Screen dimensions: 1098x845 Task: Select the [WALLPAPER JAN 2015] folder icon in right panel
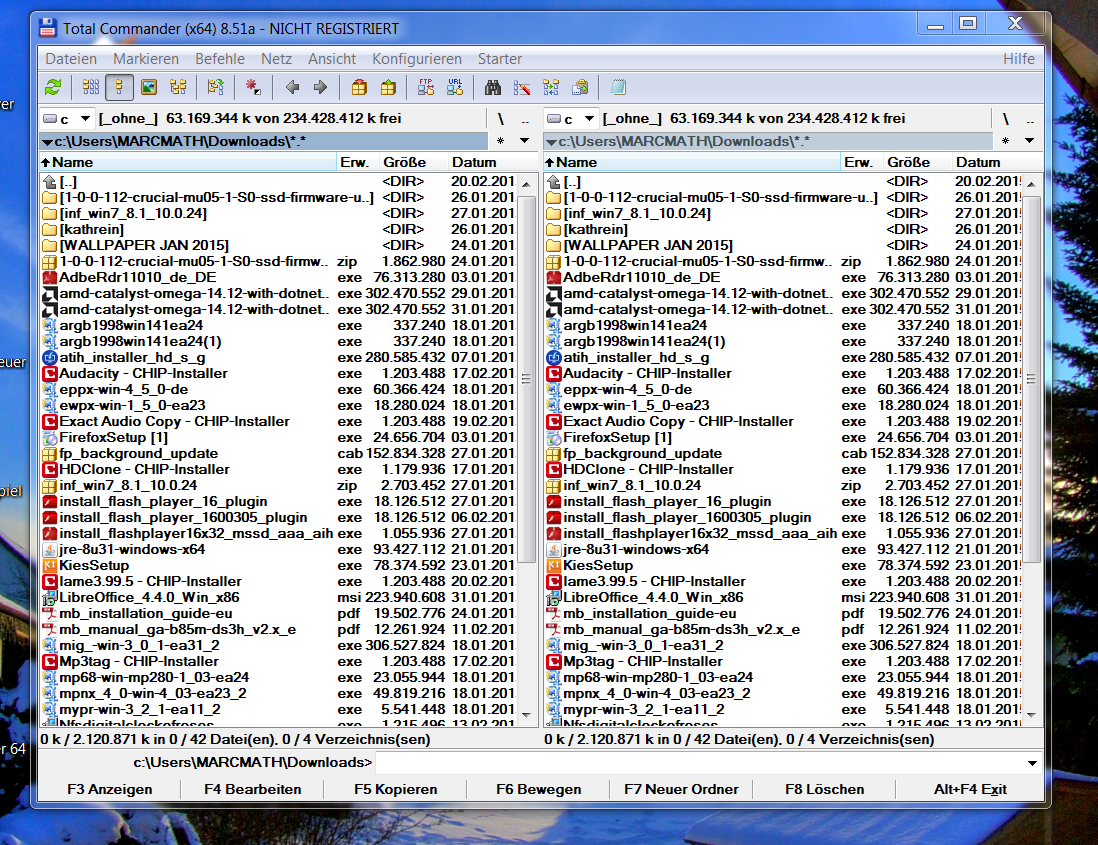[553, 246]
